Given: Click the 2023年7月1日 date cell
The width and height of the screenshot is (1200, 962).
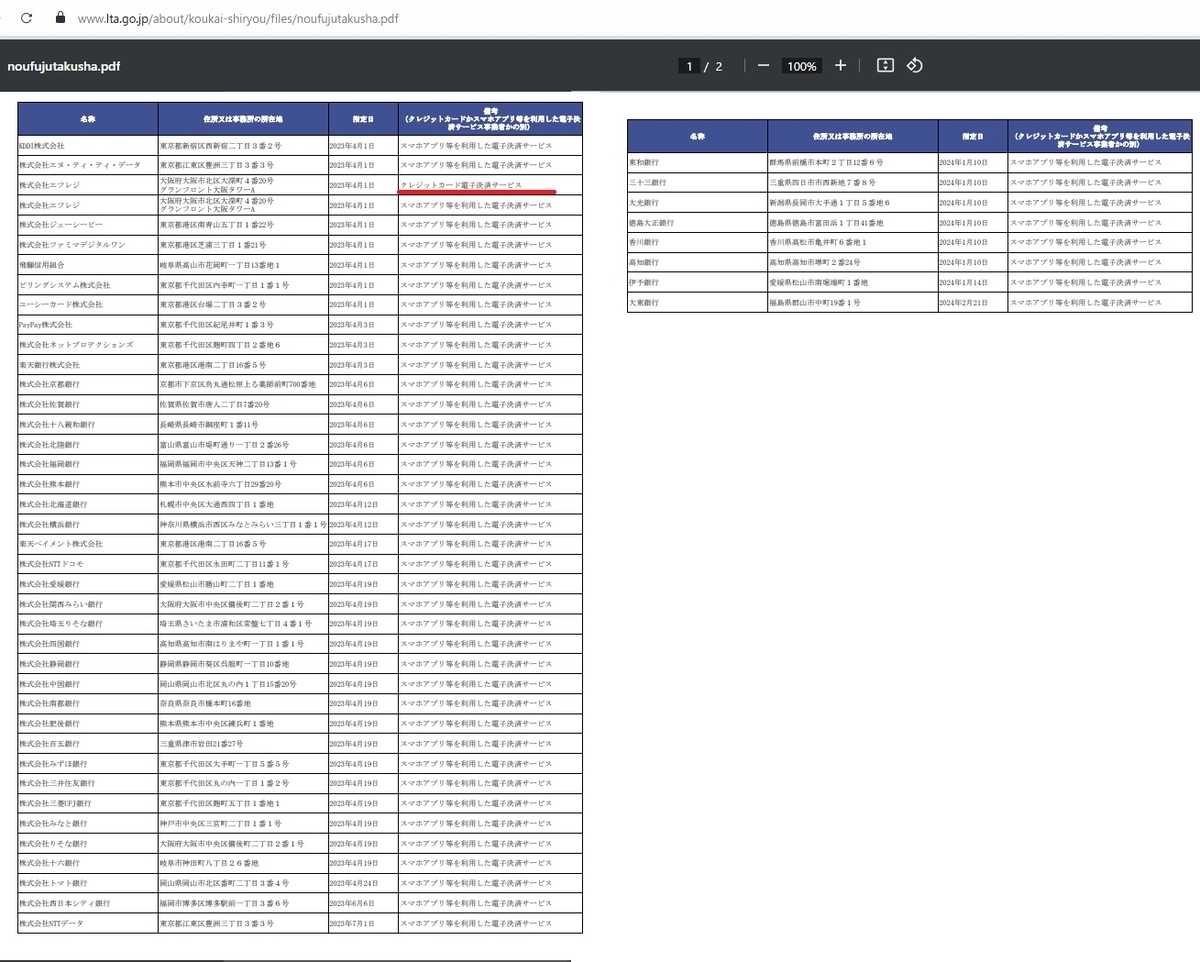Looking at the screenshot, I should pyautogui.click(x=364, y=923).
